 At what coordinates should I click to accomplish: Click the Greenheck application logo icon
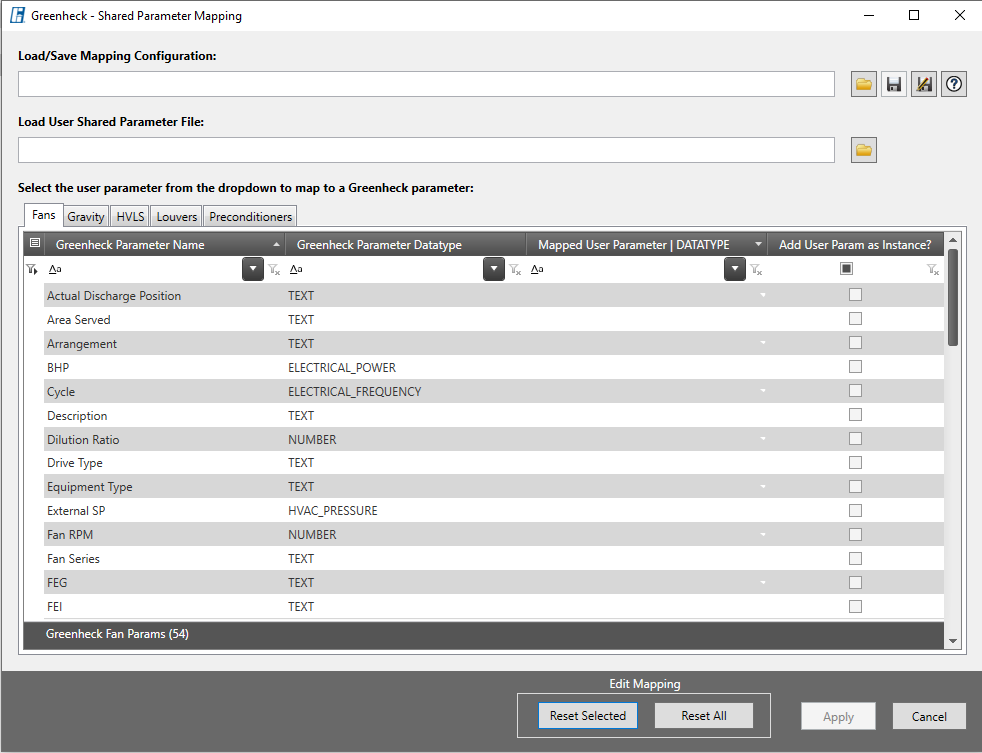coord(17,15)
